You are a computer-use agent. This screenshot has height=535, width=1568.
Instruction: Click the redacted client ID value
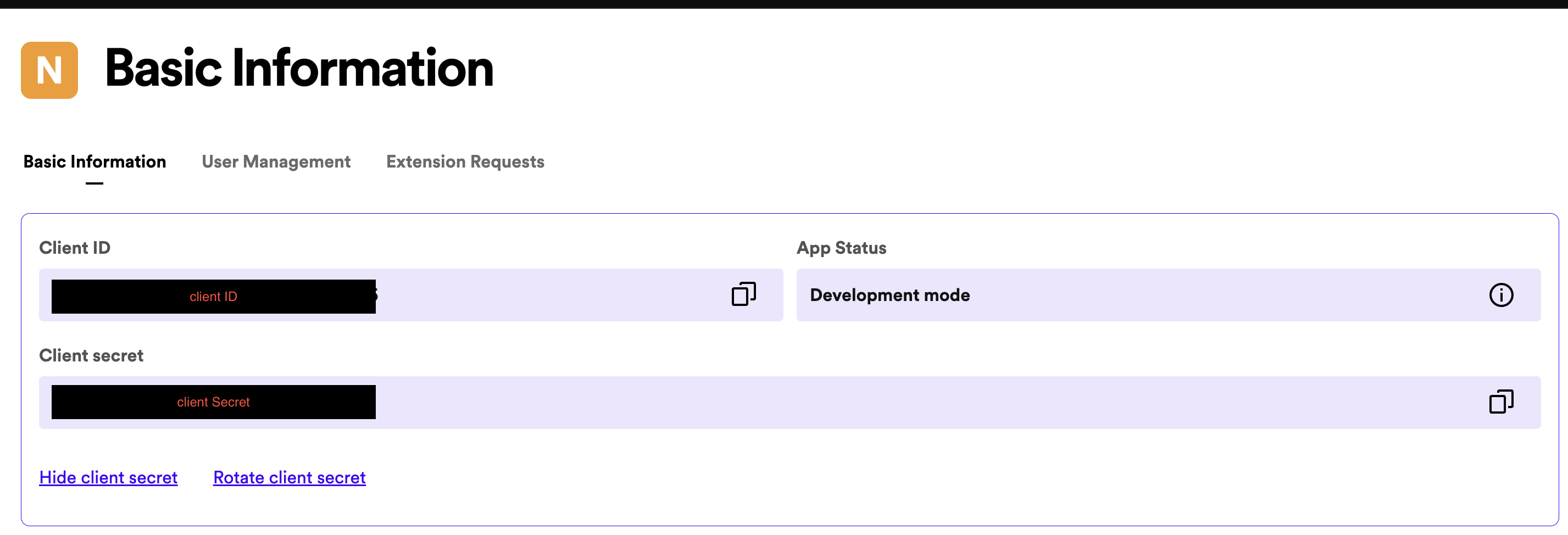click(x=213, y=296)
